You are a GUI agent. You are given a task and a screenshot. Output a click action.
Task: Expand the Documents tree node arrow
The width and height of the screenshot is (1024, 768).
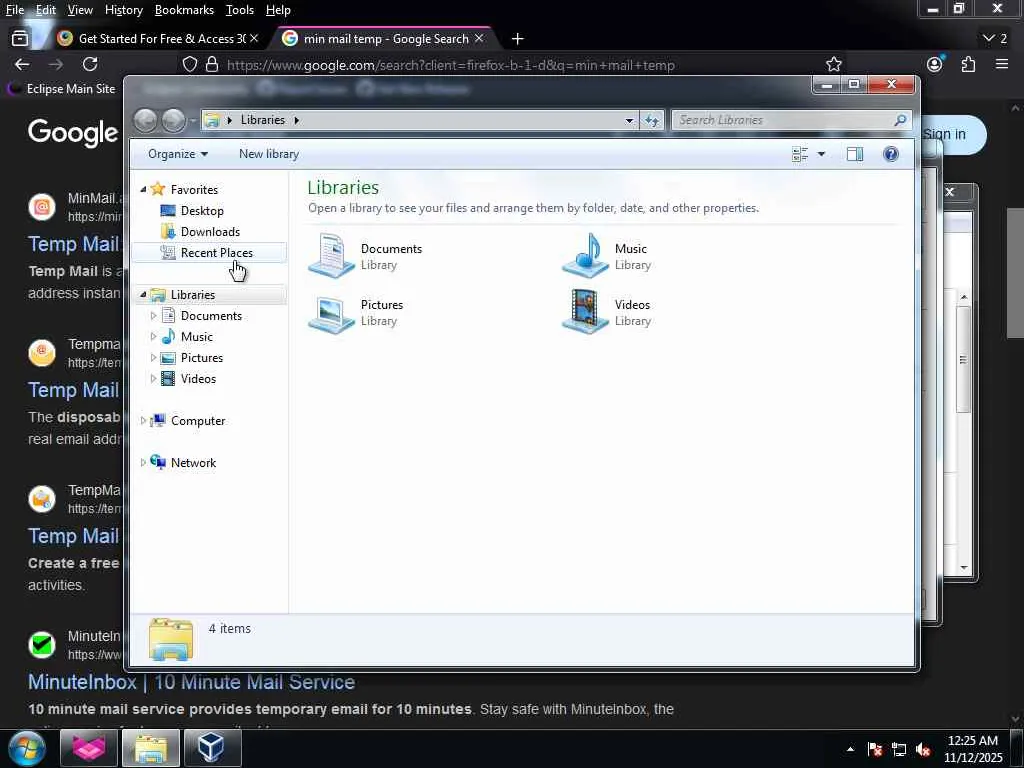click(153, 315)
